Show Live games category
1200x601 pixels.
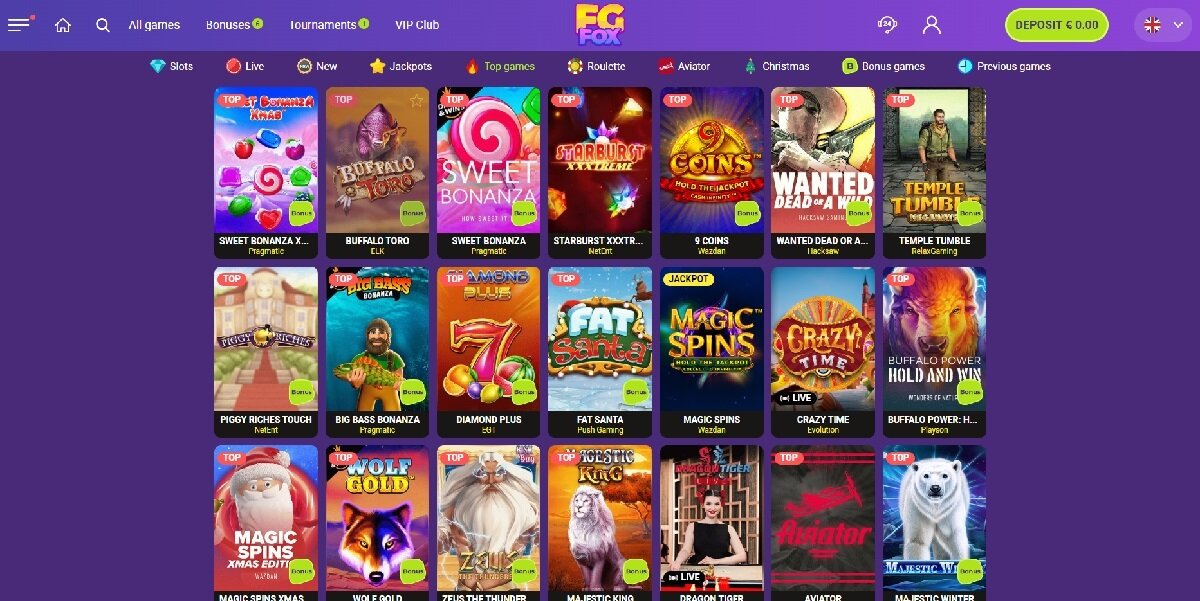(x=245, y=66)
